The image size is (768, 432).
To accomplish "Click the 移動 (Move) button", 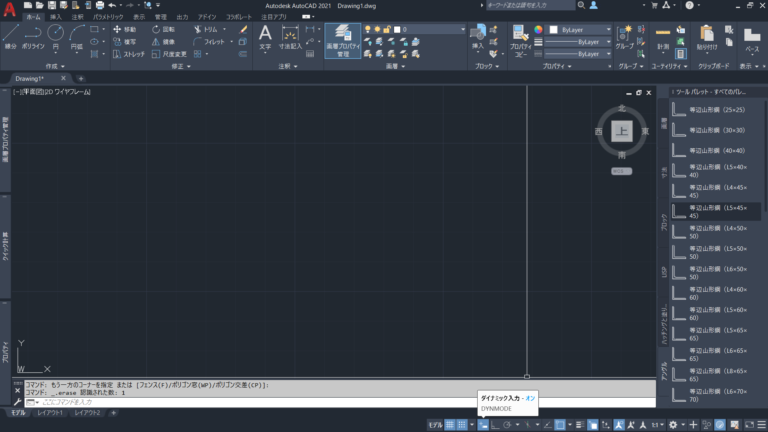I will 125,29.
